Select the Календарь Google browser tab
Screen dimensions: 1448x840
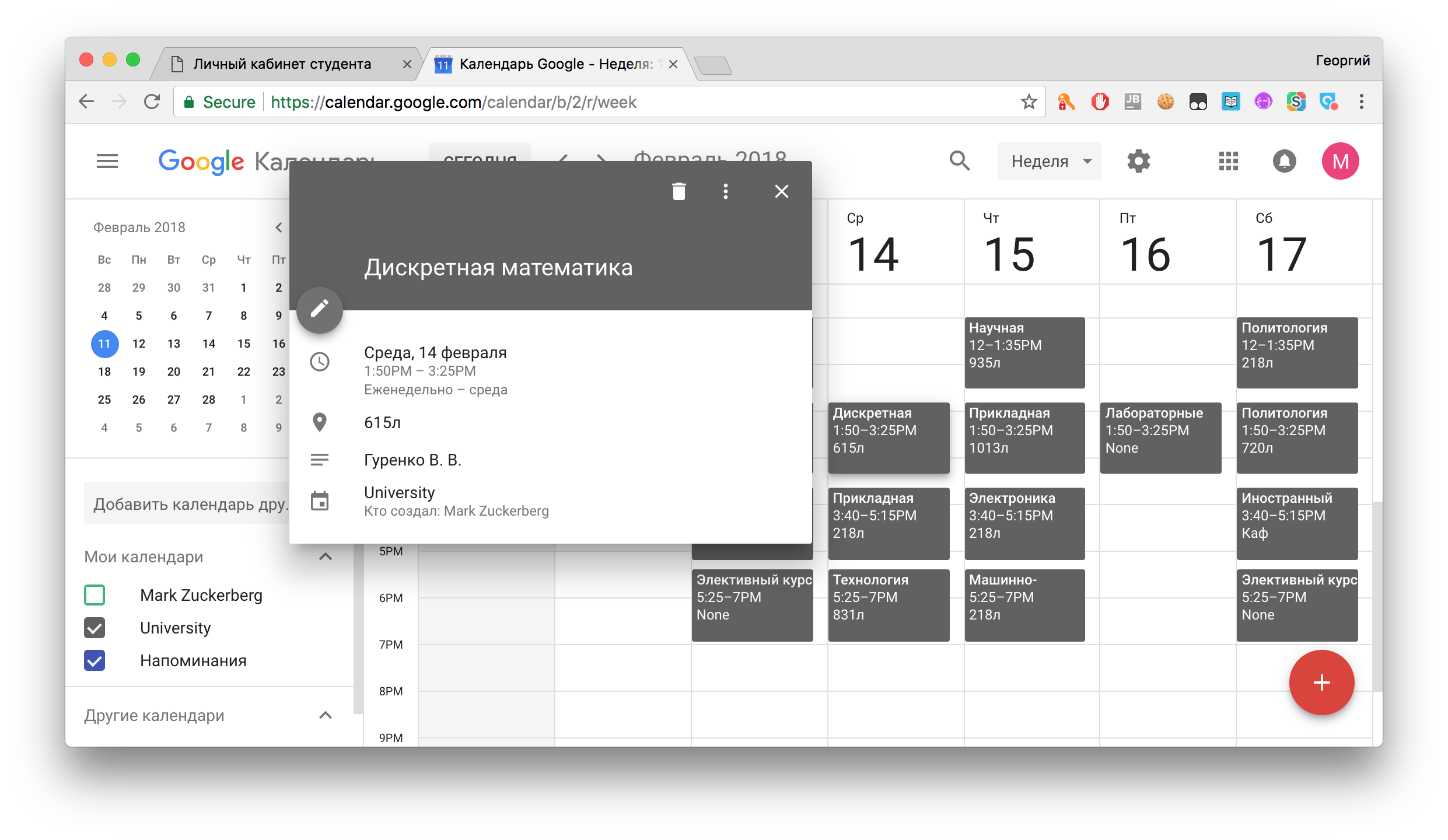pyautogui.click(x=554, y=64)
